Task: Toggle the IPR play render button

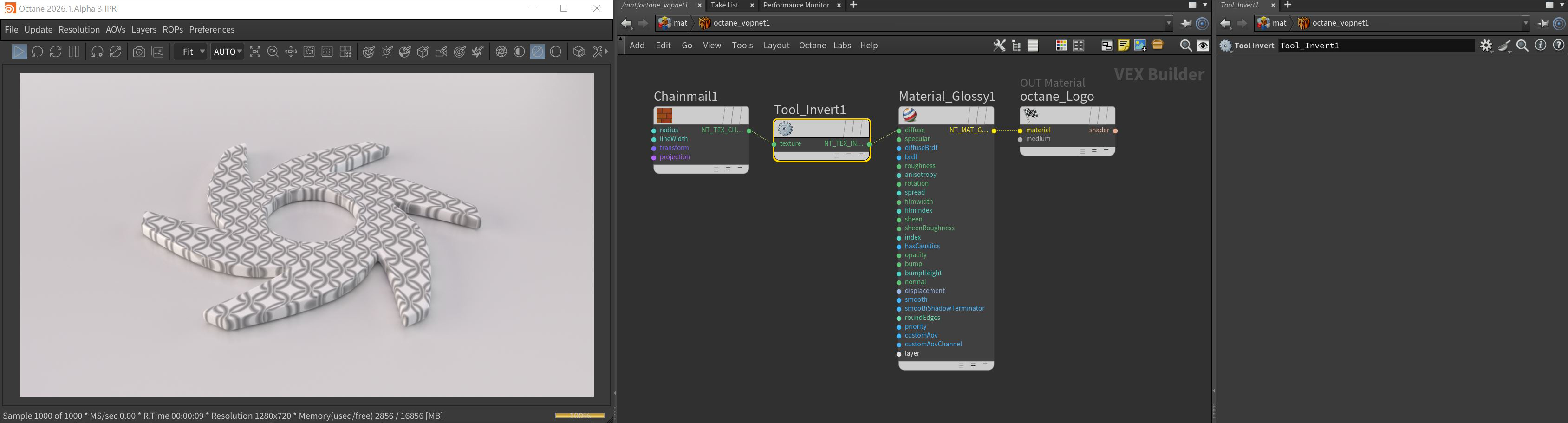Action: coord(19,52)
